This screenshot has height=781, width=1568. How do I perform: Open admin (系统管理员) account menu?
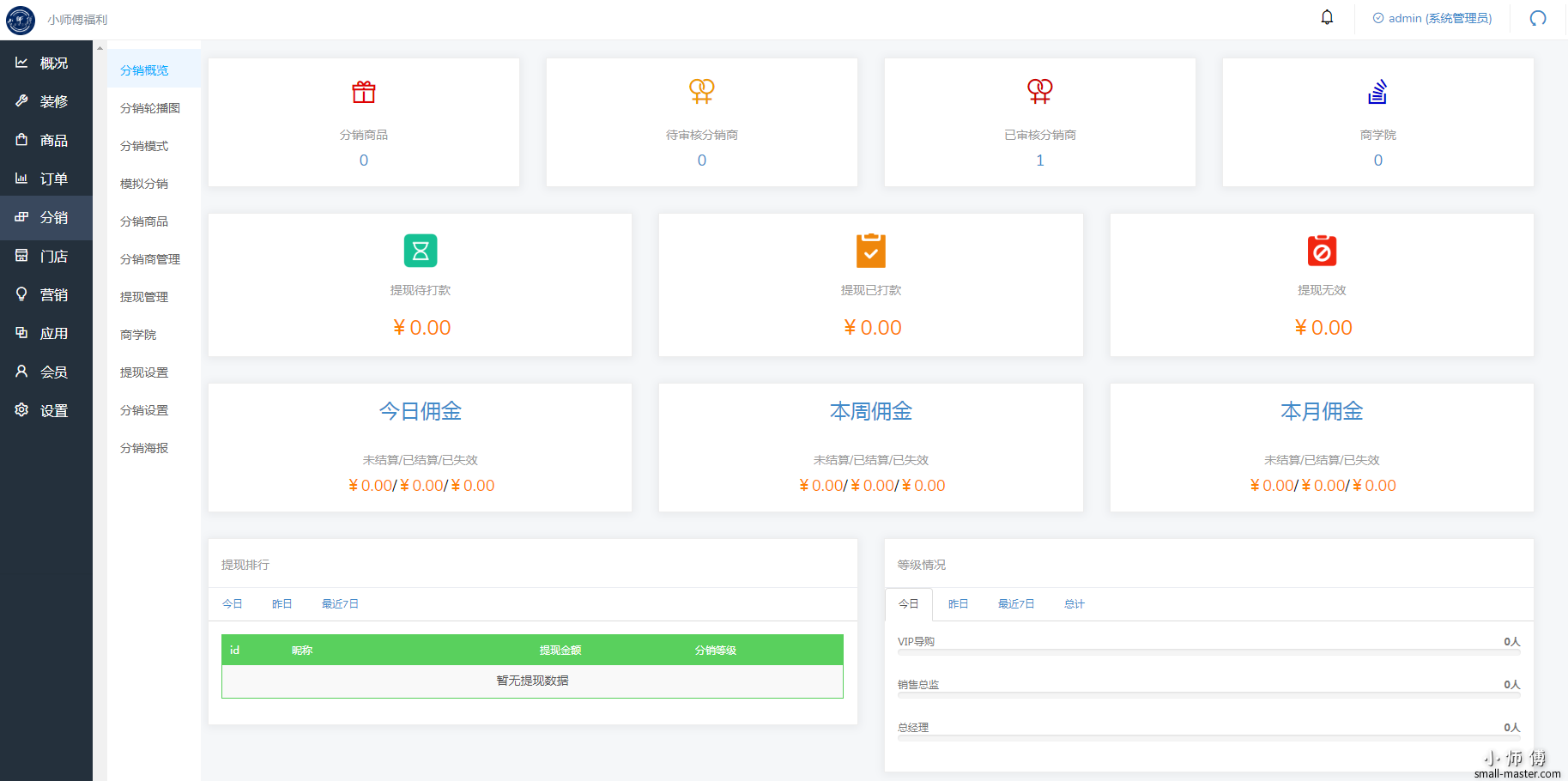tap(1432, 18)
